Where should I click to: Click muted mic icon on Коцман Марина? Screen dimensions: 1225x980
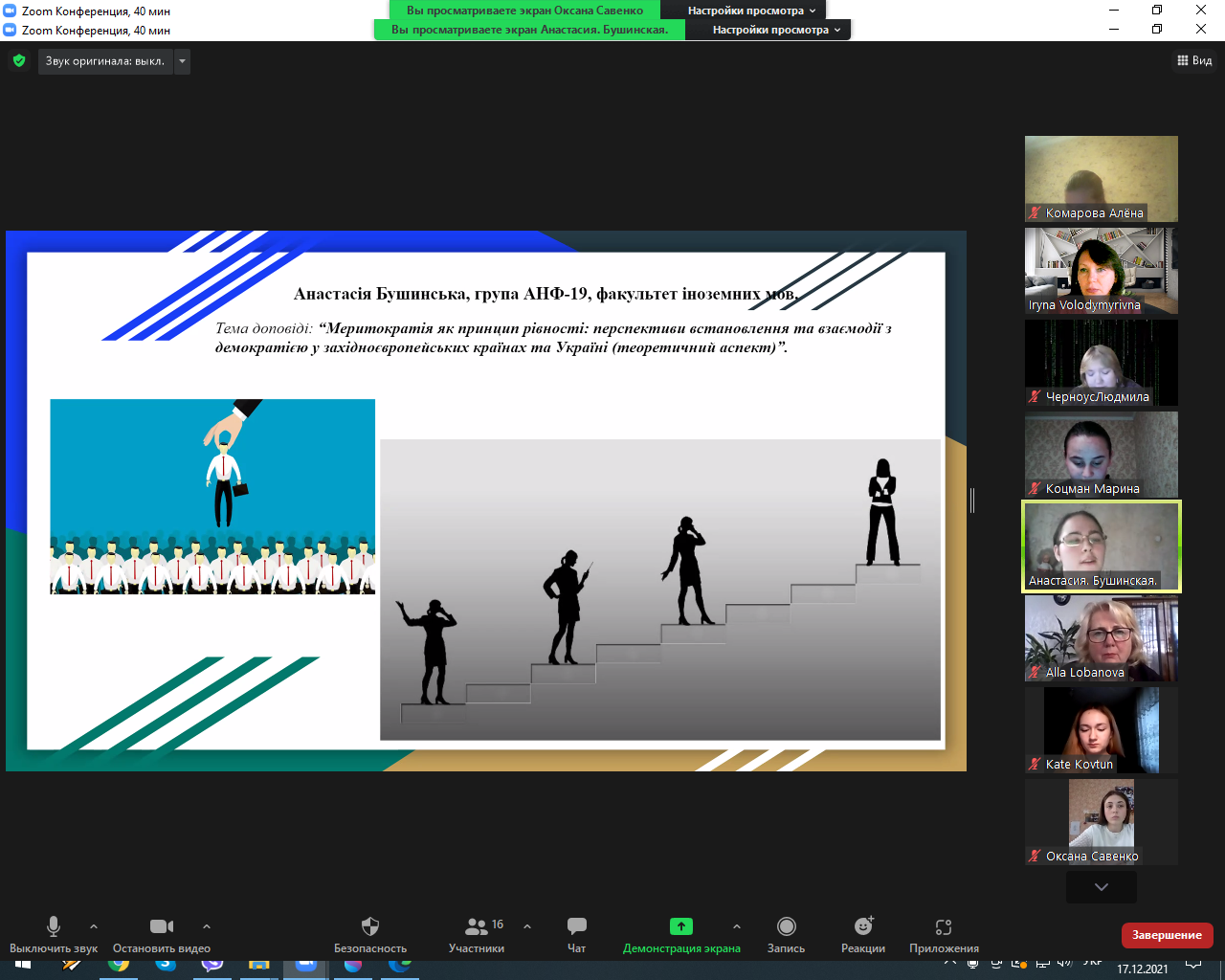[1035, 489]
